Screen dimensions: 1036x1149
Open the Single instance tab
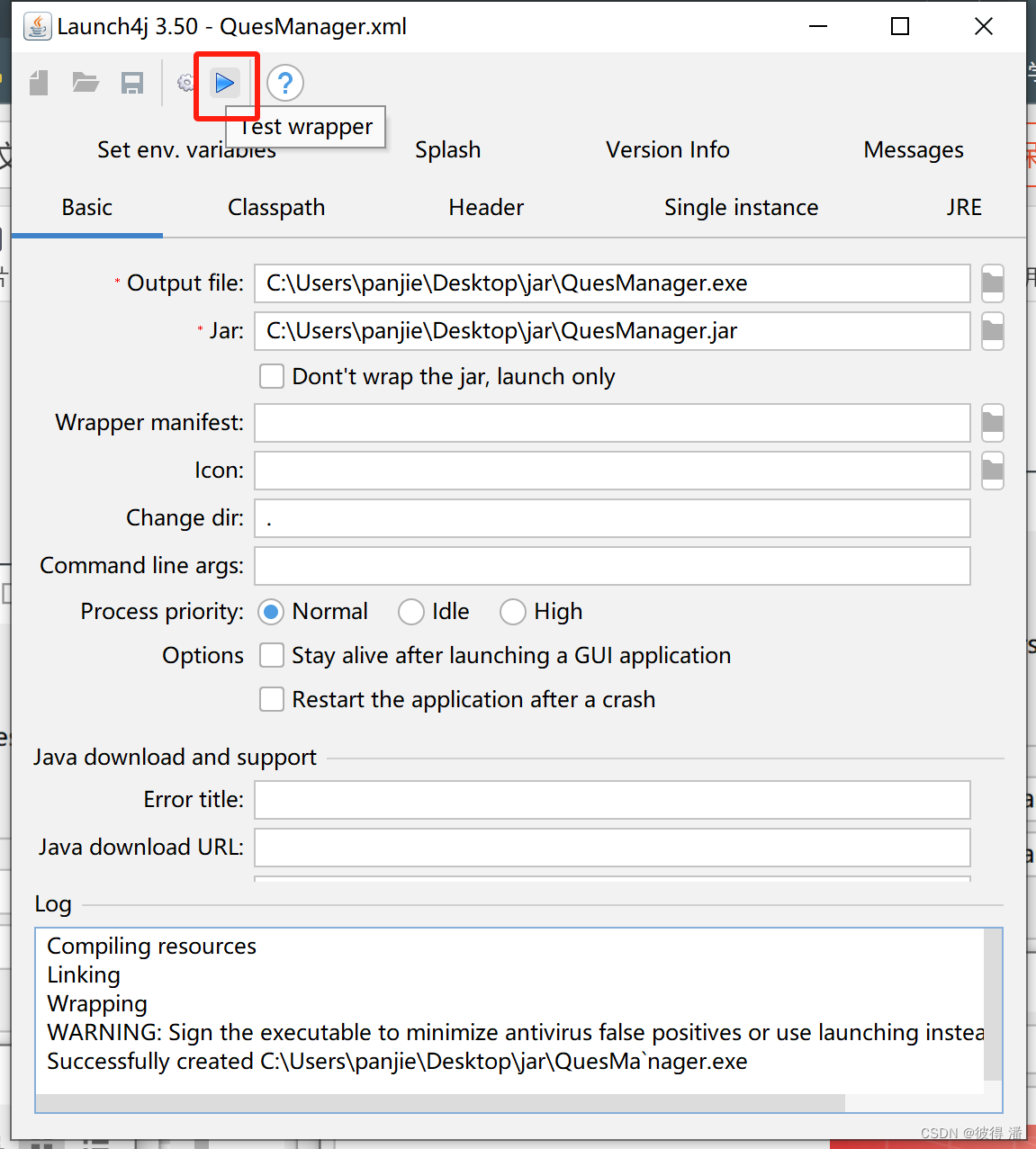pyautogui.click(x=741, y=208)
